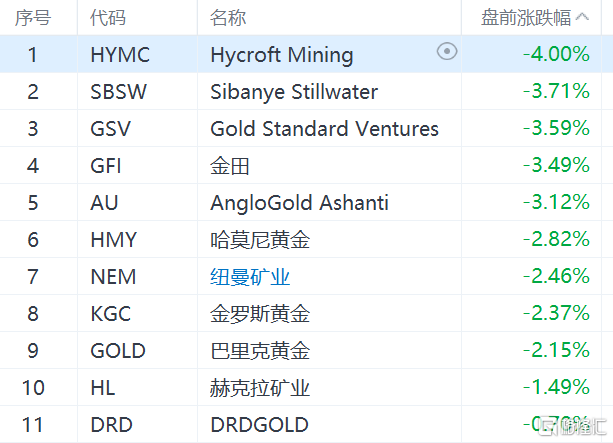Screen dimensions: 613x443
Task: Click the 盘前涨跌幅 column header text
Action: 526,18
